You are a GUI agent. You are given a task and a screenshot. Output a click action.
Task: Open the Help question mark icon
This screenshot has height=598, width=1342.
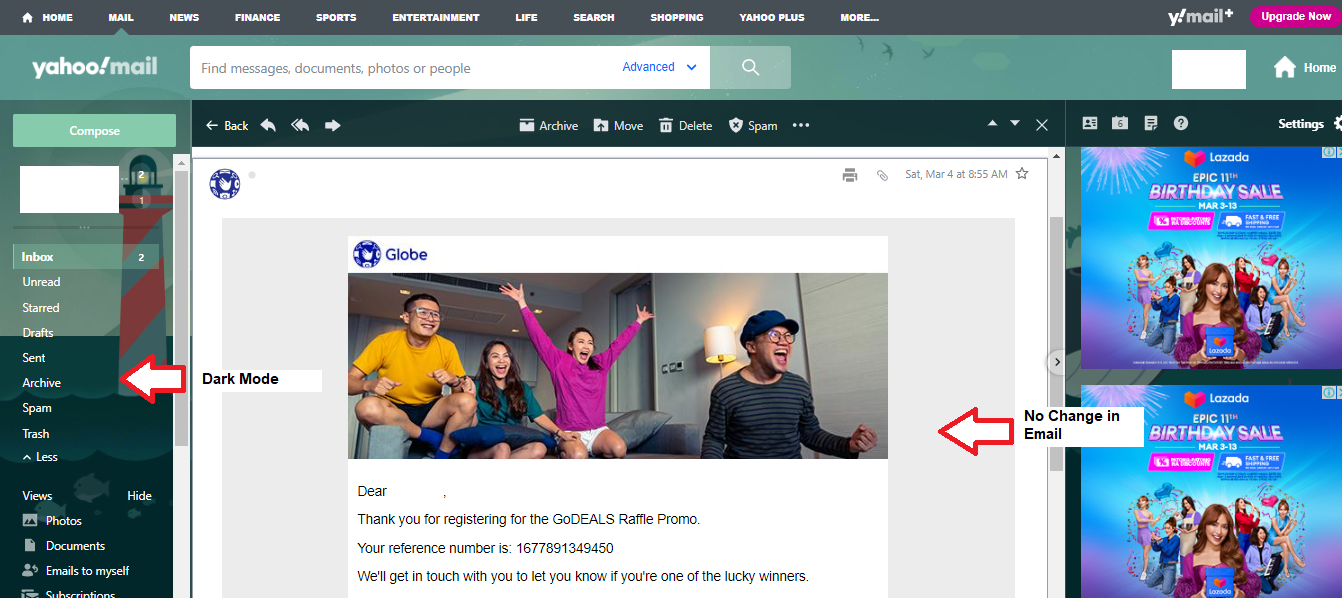point(1181,123)
